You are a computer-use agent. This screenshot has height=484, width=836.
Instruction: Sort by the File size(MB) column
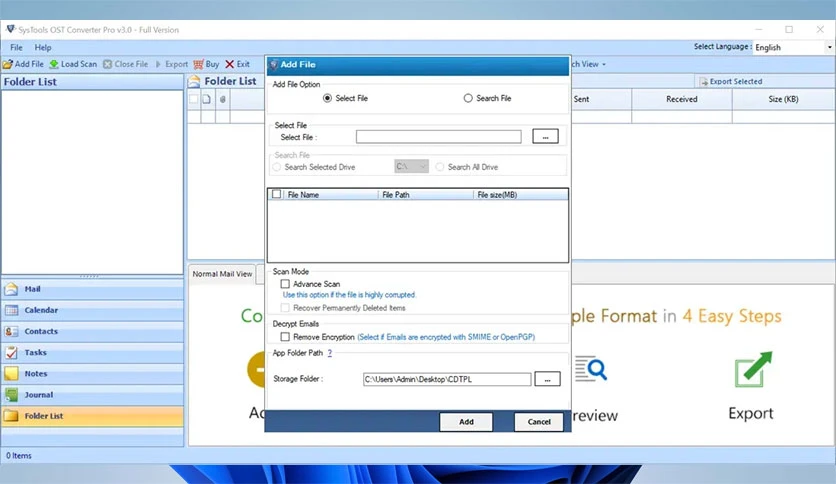pyautogui.click(x=520, y=195)
